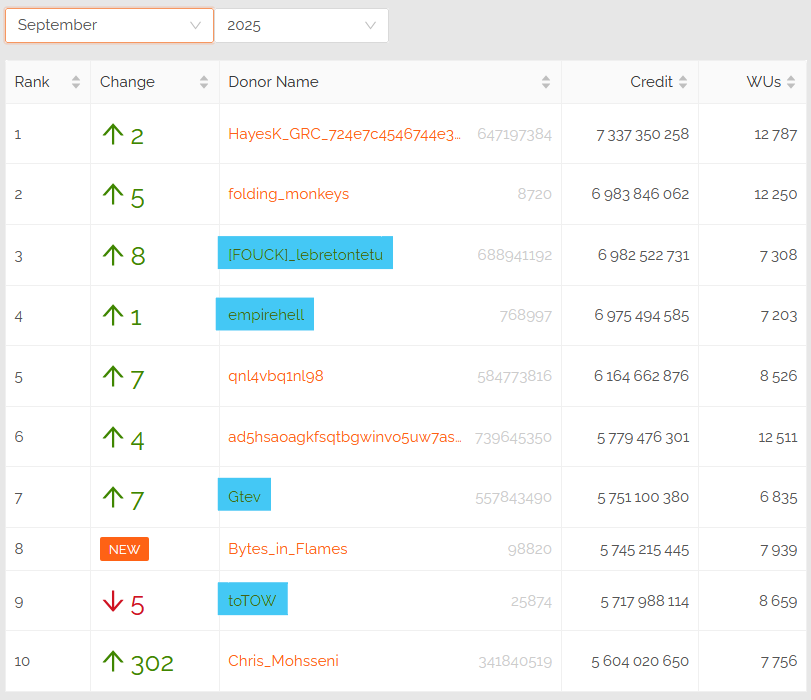This screenshot has height=700, width=811.
Task: Open donor HayesK_GRC profile link
Action: 344,134
